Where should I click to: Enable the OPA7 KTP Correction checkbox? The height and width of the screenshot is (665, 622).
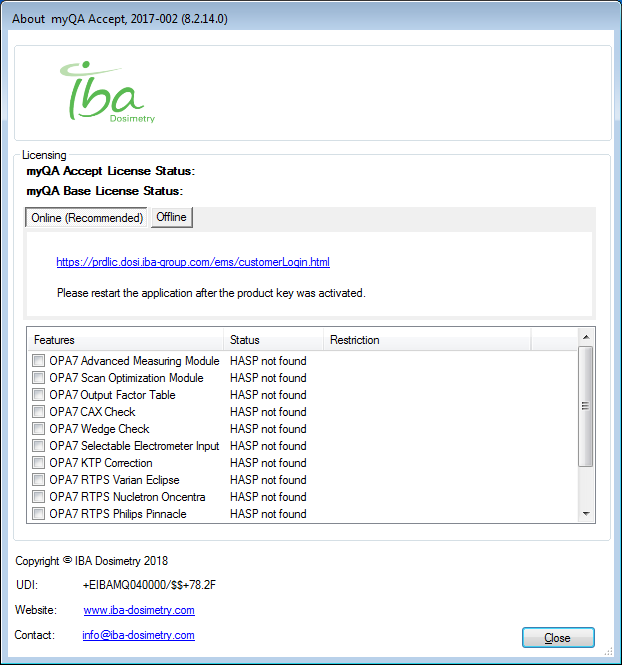click(38, 463)
